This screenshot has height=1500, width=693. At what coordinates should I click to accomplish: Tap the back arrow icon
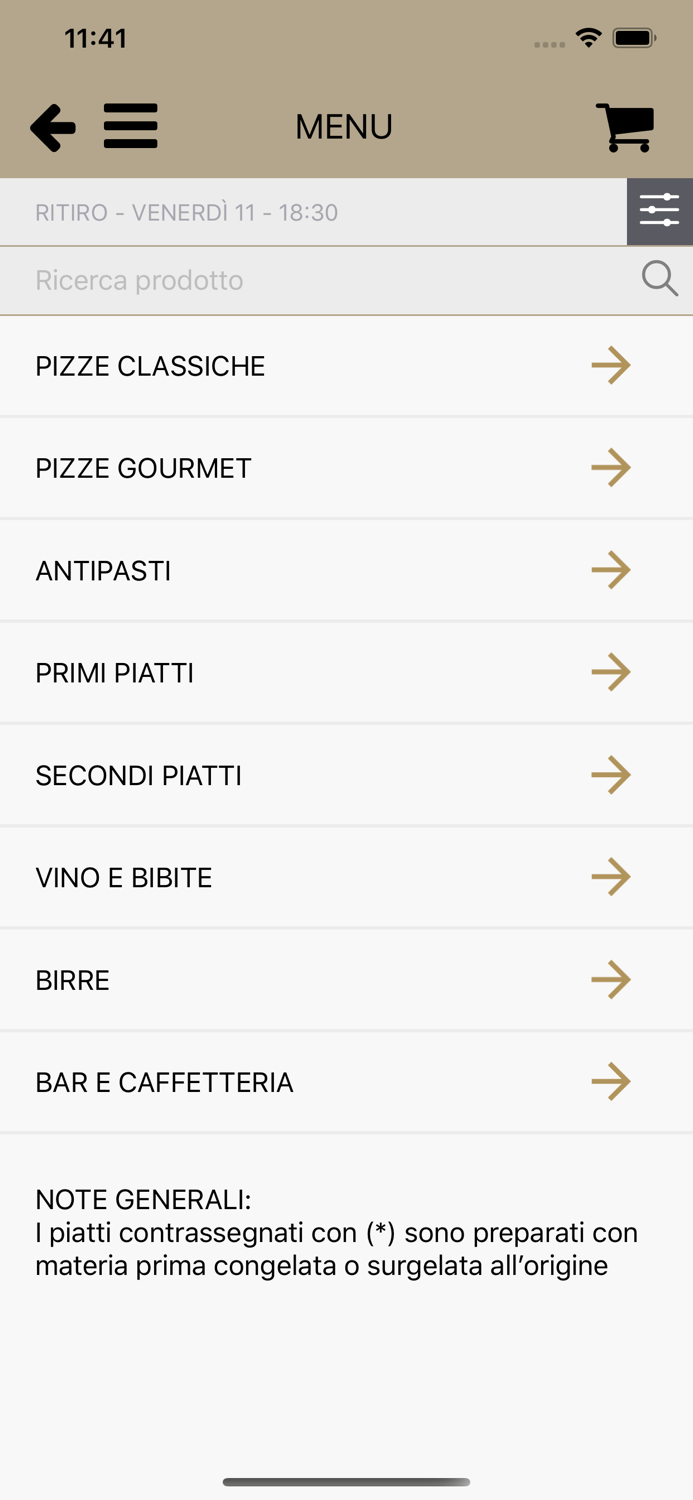click(x=52, y=126)
